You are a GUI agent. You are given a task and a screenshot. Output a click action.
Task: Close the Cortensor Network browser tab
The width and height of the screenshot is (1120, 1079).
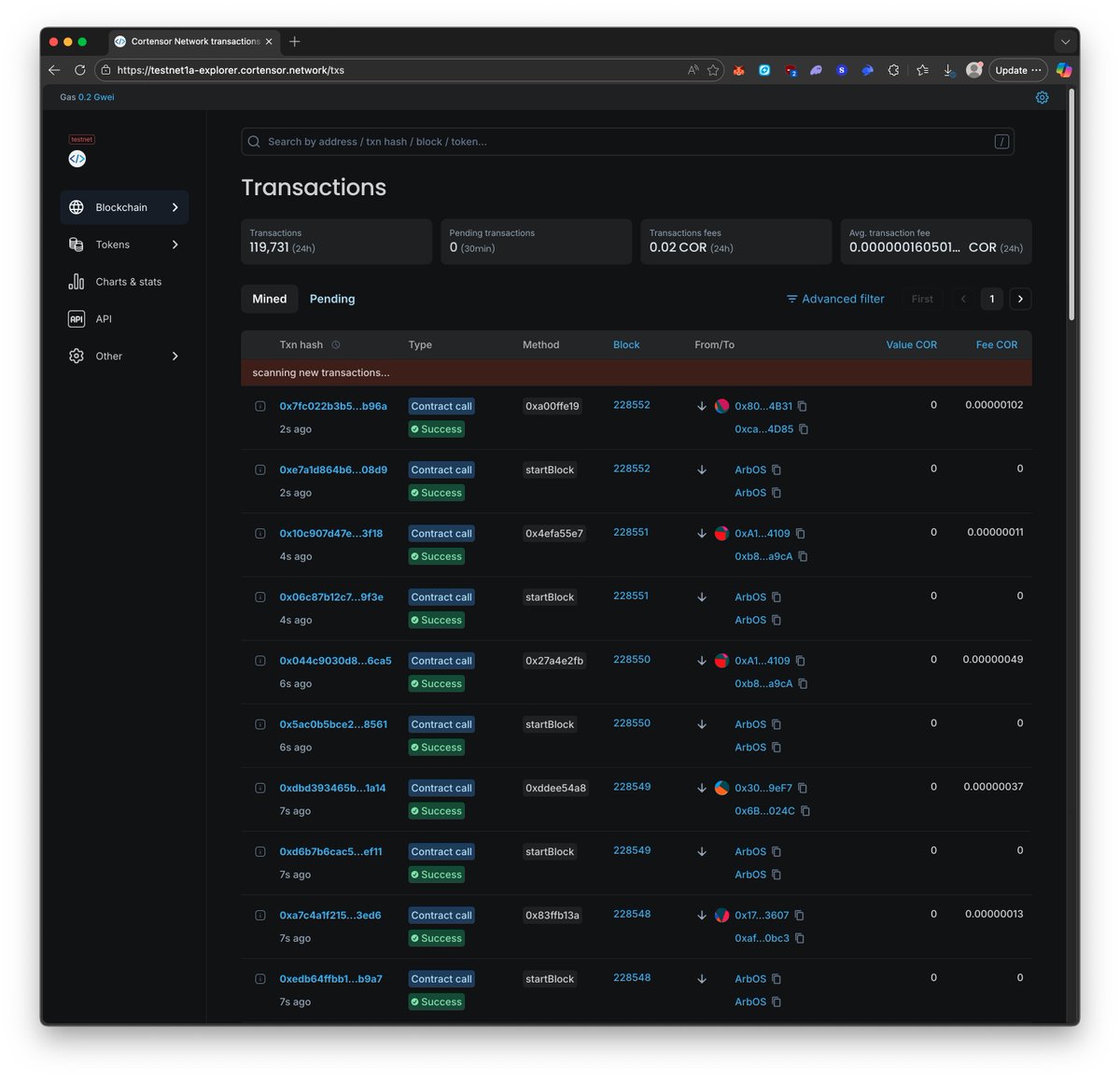269,41
